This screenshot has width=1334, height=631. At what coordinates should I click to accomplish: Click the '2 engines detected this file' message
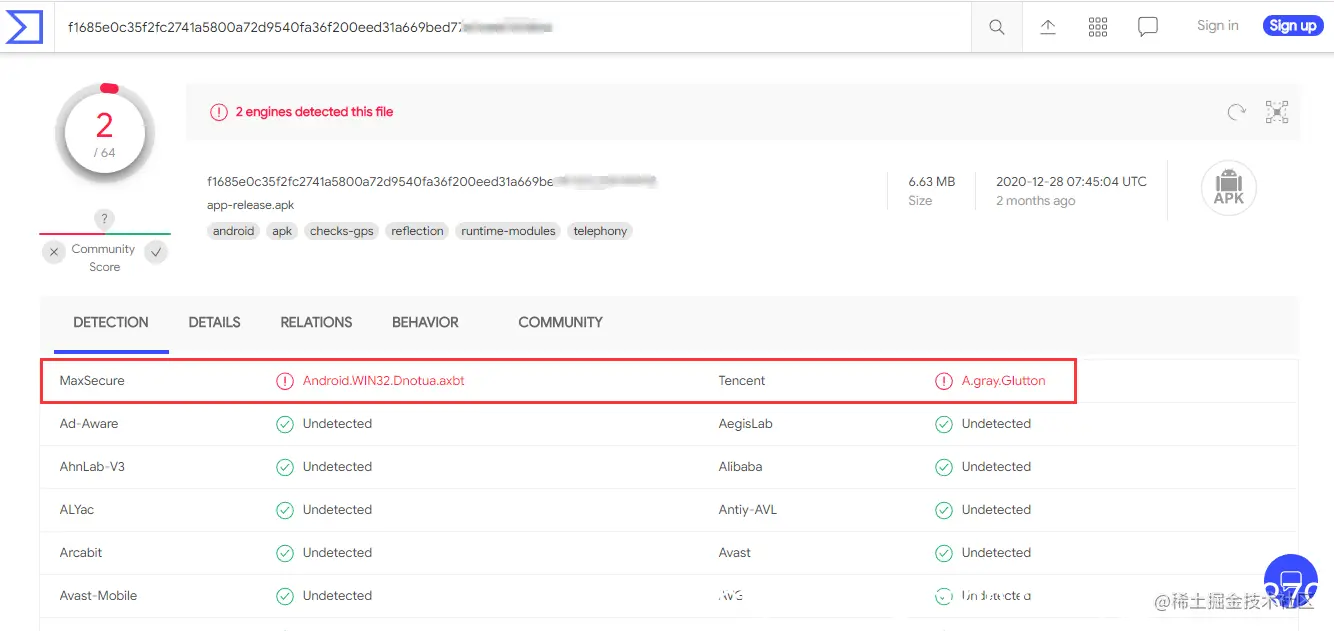click(314, 112)
